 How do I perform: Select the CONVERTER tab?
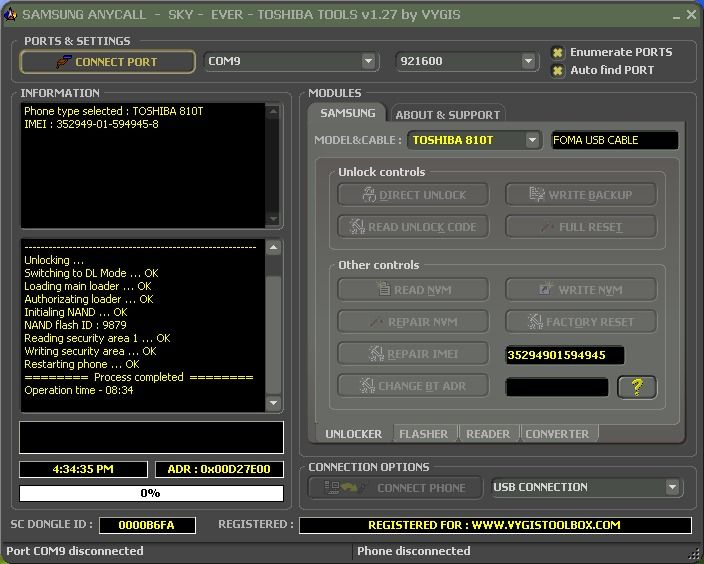(x=557, y=434)
